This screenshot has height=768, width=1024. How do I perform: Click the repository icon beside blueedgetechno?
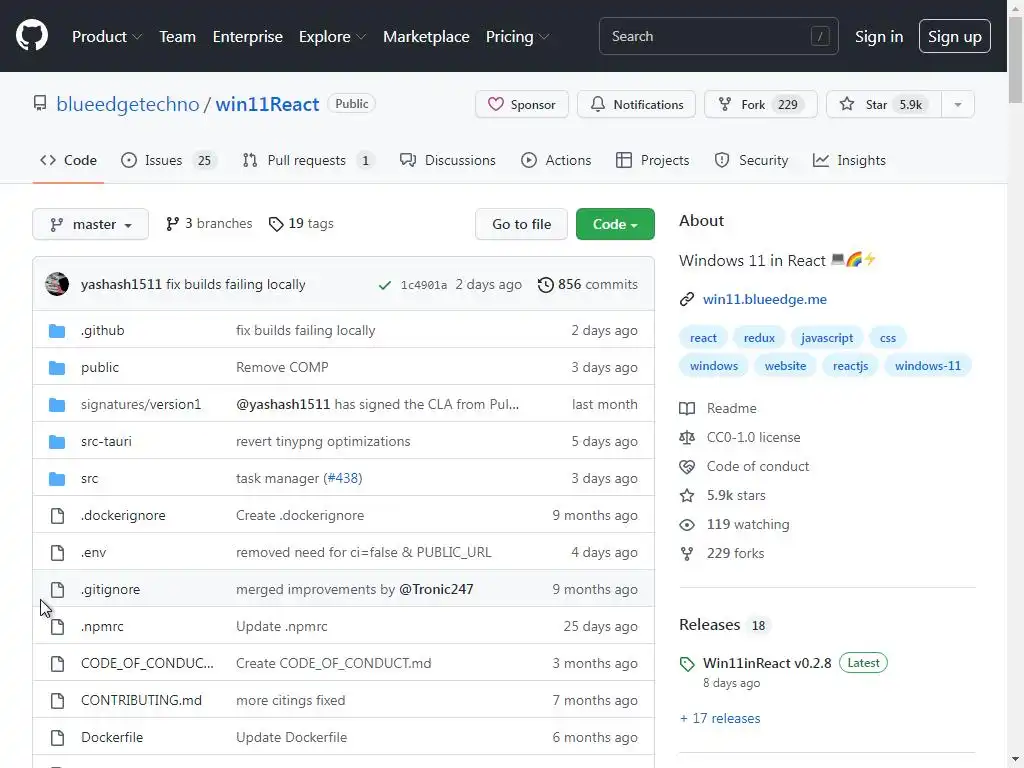pyautogui.click(x=40, y=103)
